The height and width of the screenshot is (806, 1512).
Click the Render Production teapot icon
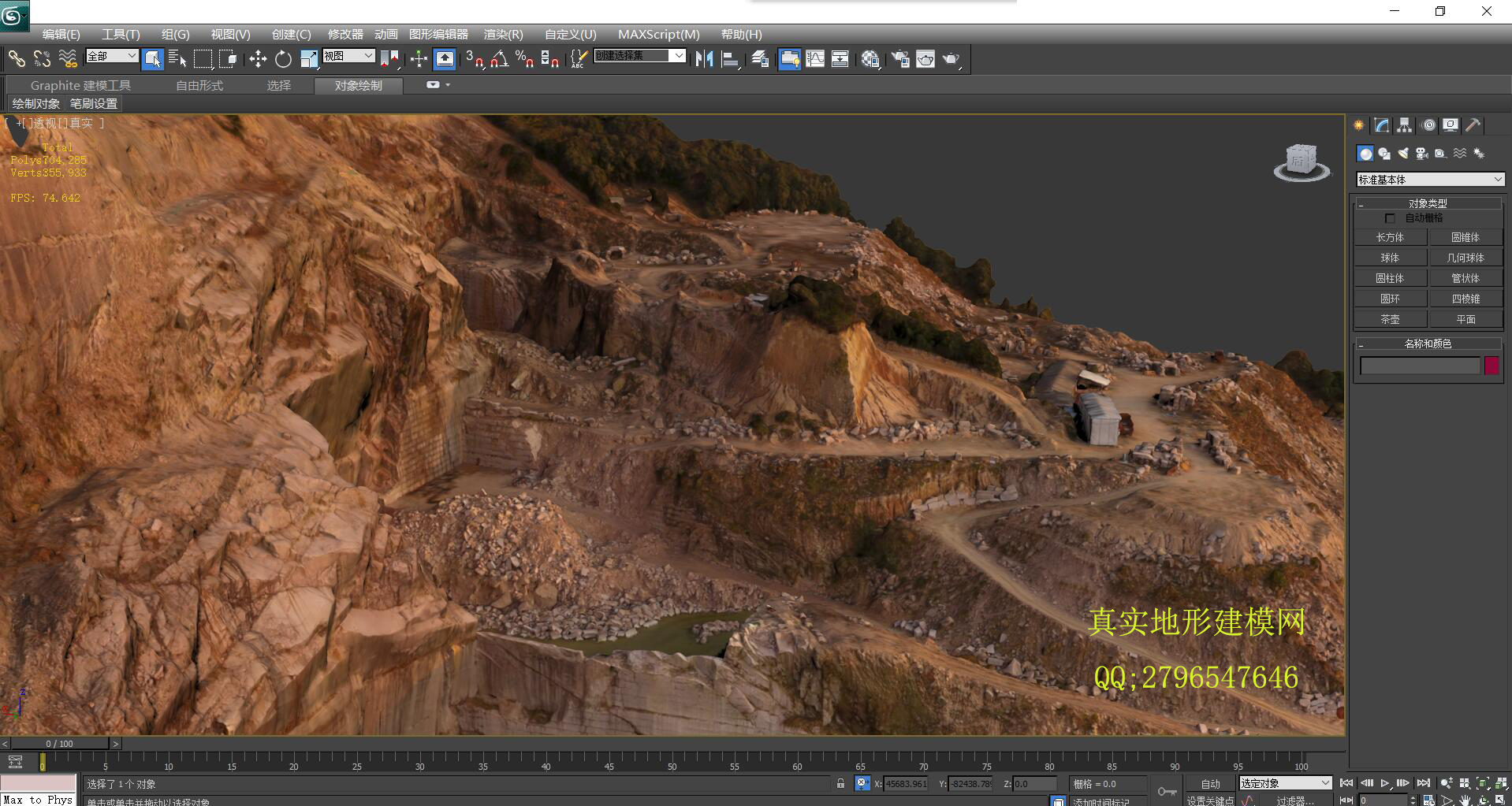[952, 58]
